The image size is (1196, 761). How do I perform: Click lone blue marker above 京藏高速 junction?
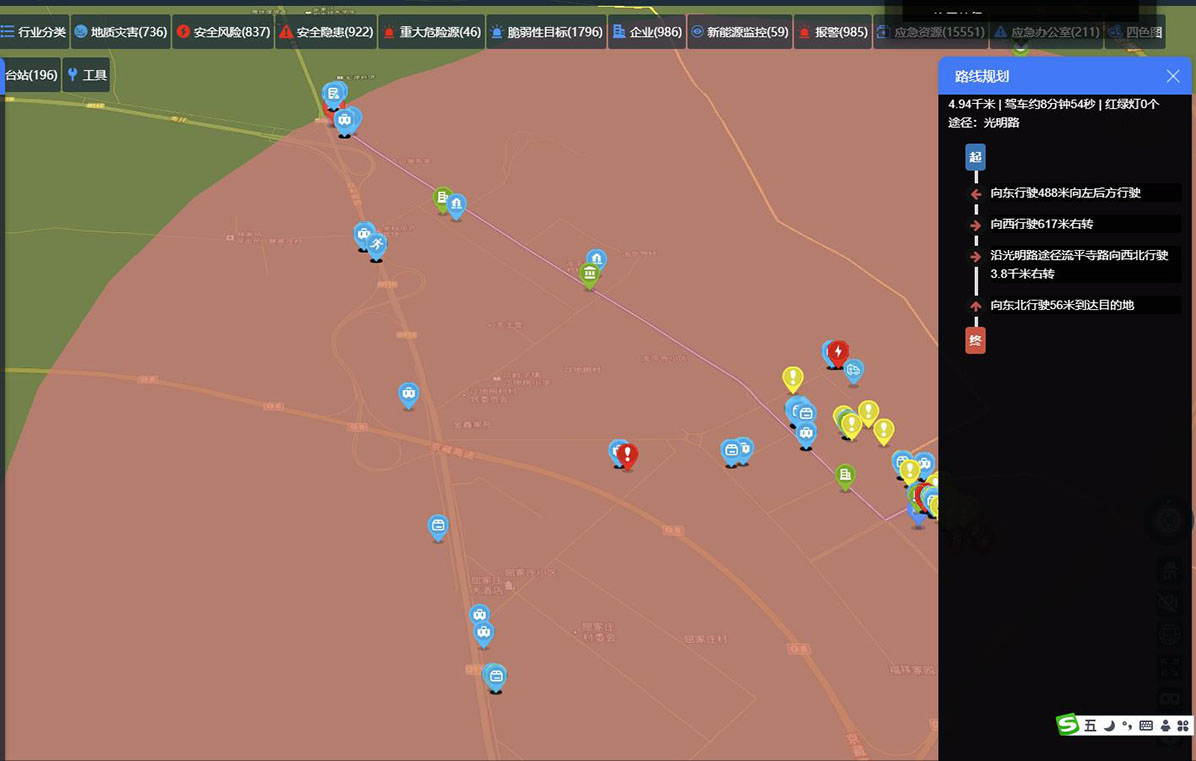[409, 395]
